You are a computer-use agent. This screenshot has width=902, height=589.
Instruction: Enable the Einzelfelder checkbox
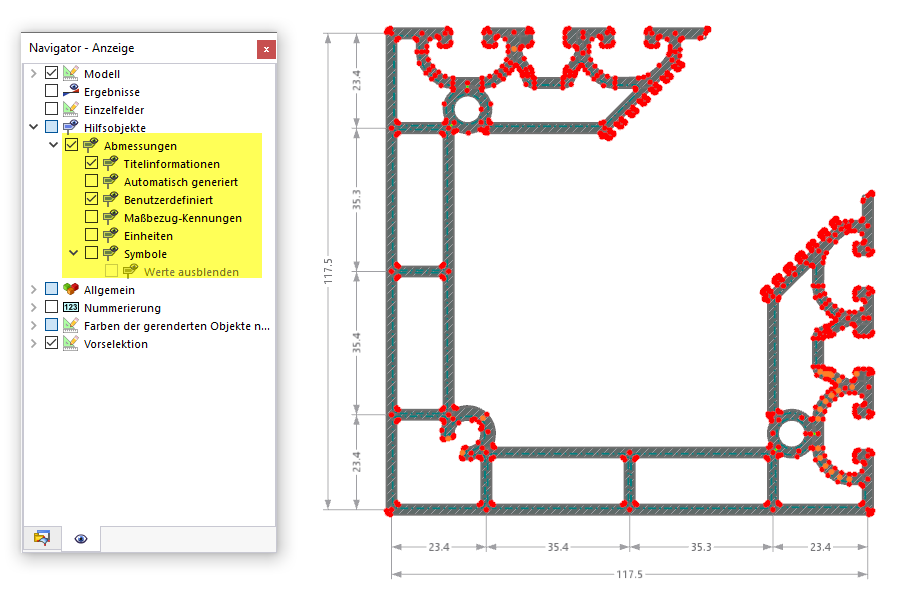(51, 109)
